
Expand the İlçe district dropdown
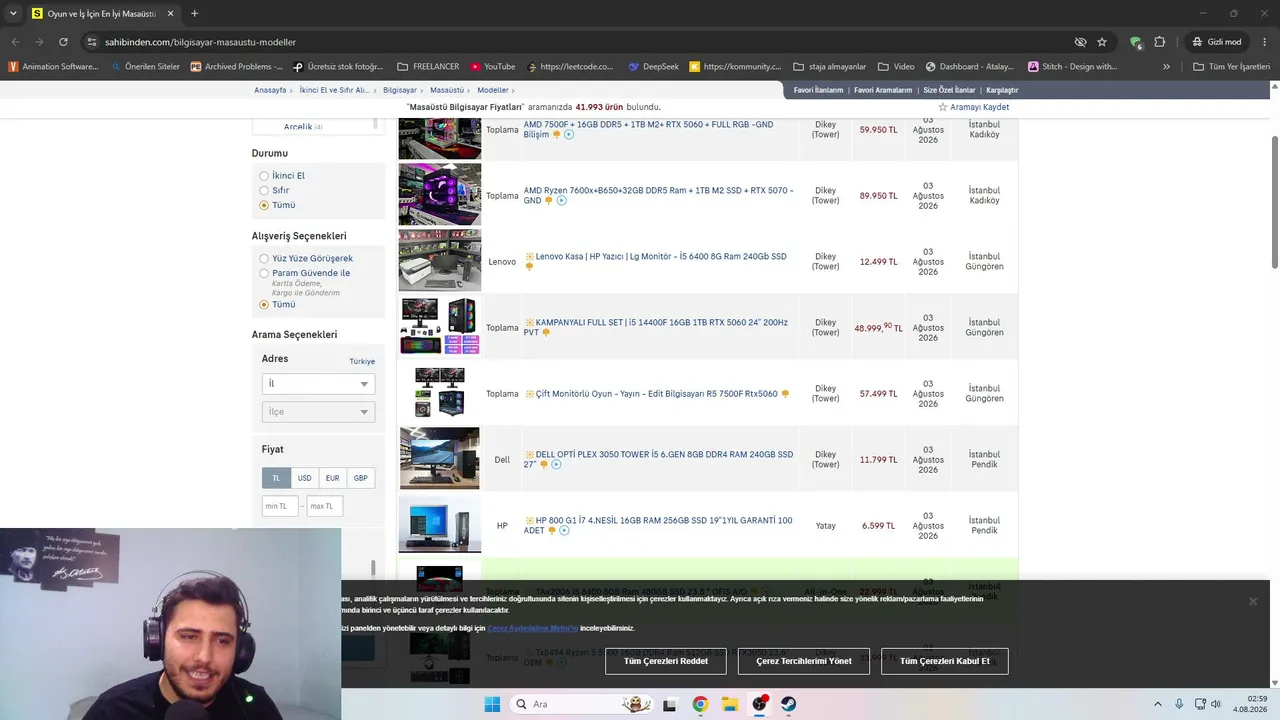[x=318, y=412]
